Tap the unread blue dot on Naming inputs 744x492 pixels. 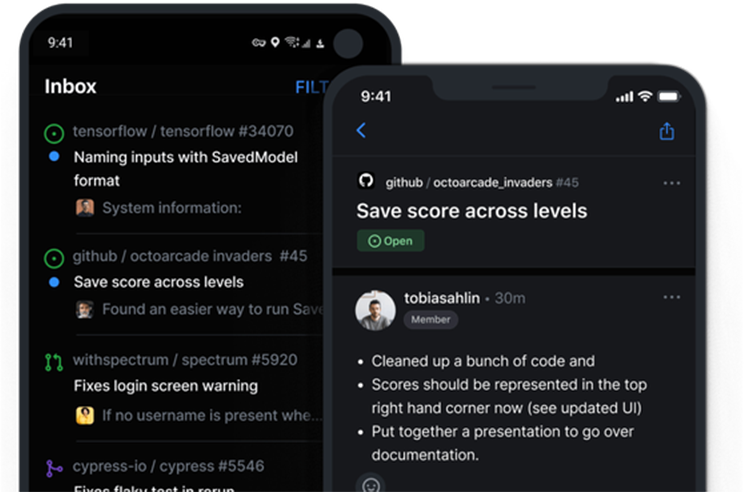54,157
